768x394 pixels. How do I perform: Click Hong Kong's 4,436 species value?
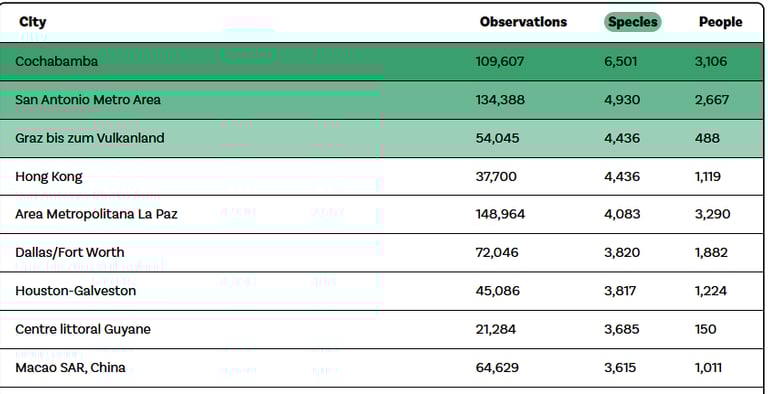coord(622,176)
